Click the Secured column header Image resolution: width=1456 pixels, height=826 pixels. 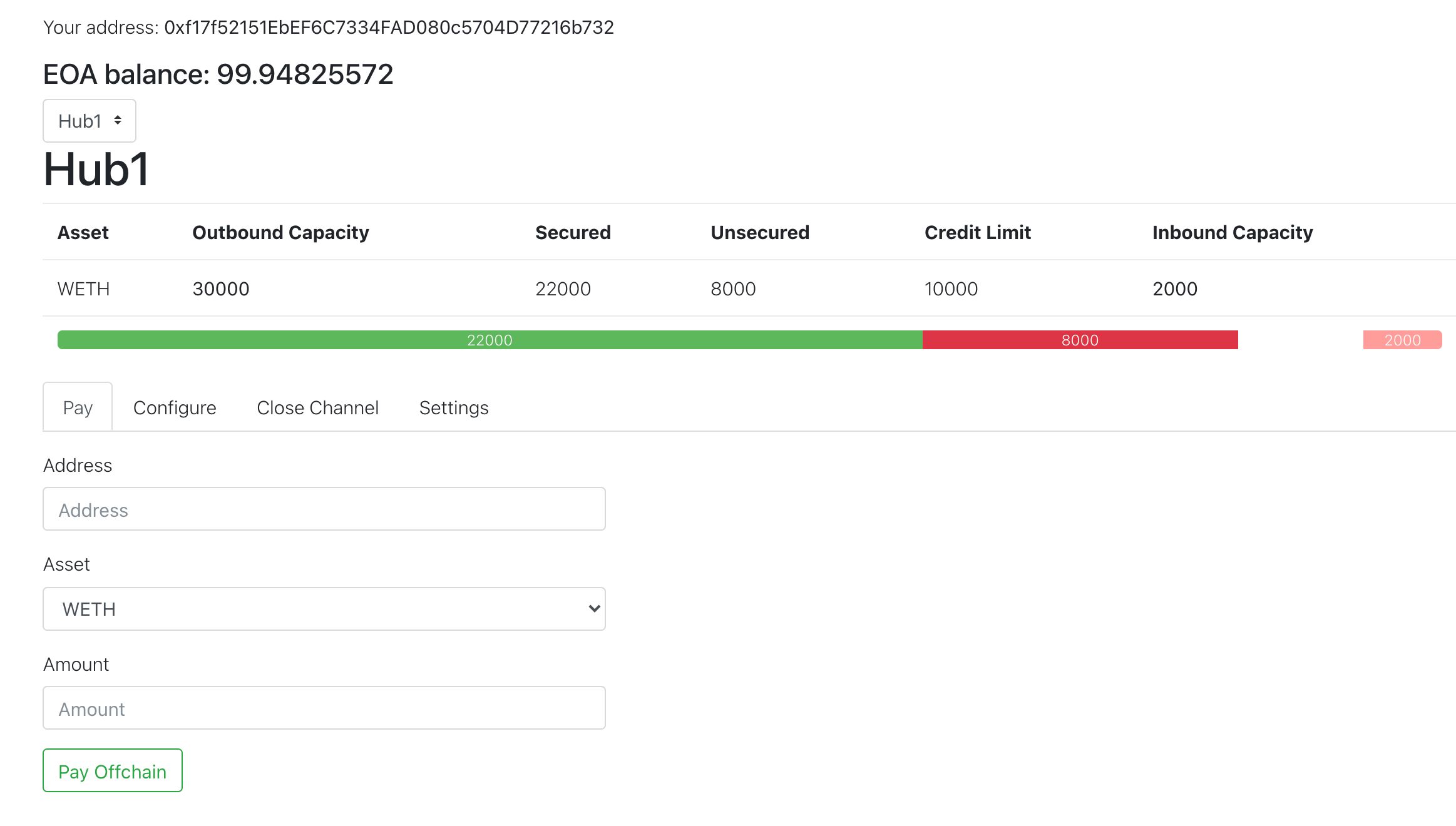[x=573, y=232]
